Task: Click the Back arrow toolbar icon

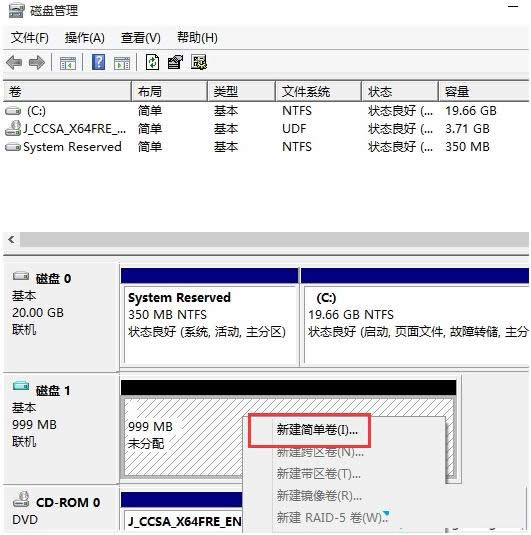Action: click(x=14, y=63)
